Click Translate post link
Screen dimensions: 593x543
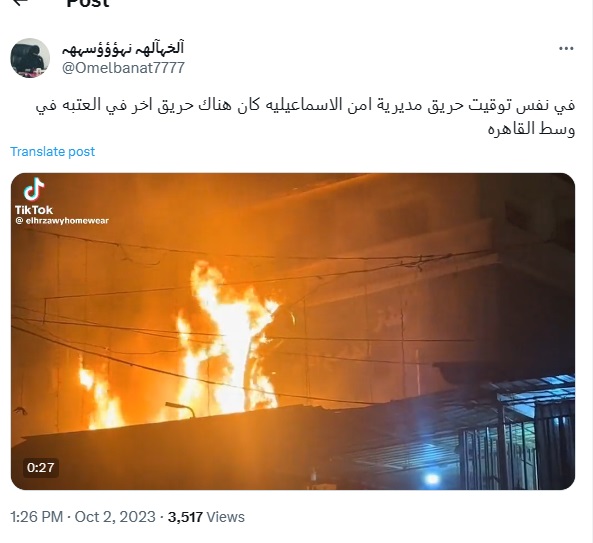point(53,152)
